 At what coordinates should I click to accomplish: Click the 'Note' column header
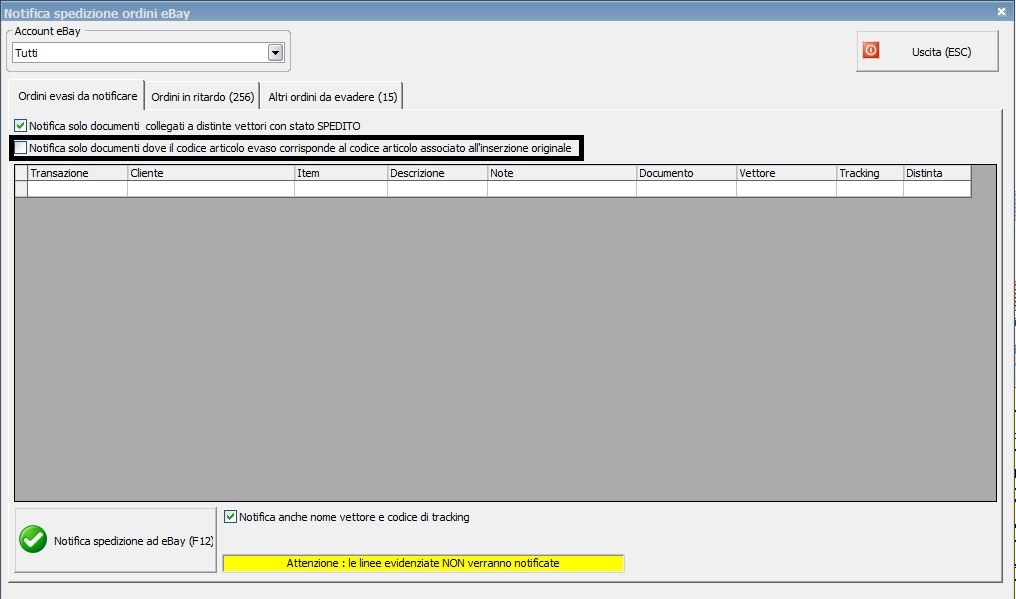pyautogui.click(x=562, y=173)
